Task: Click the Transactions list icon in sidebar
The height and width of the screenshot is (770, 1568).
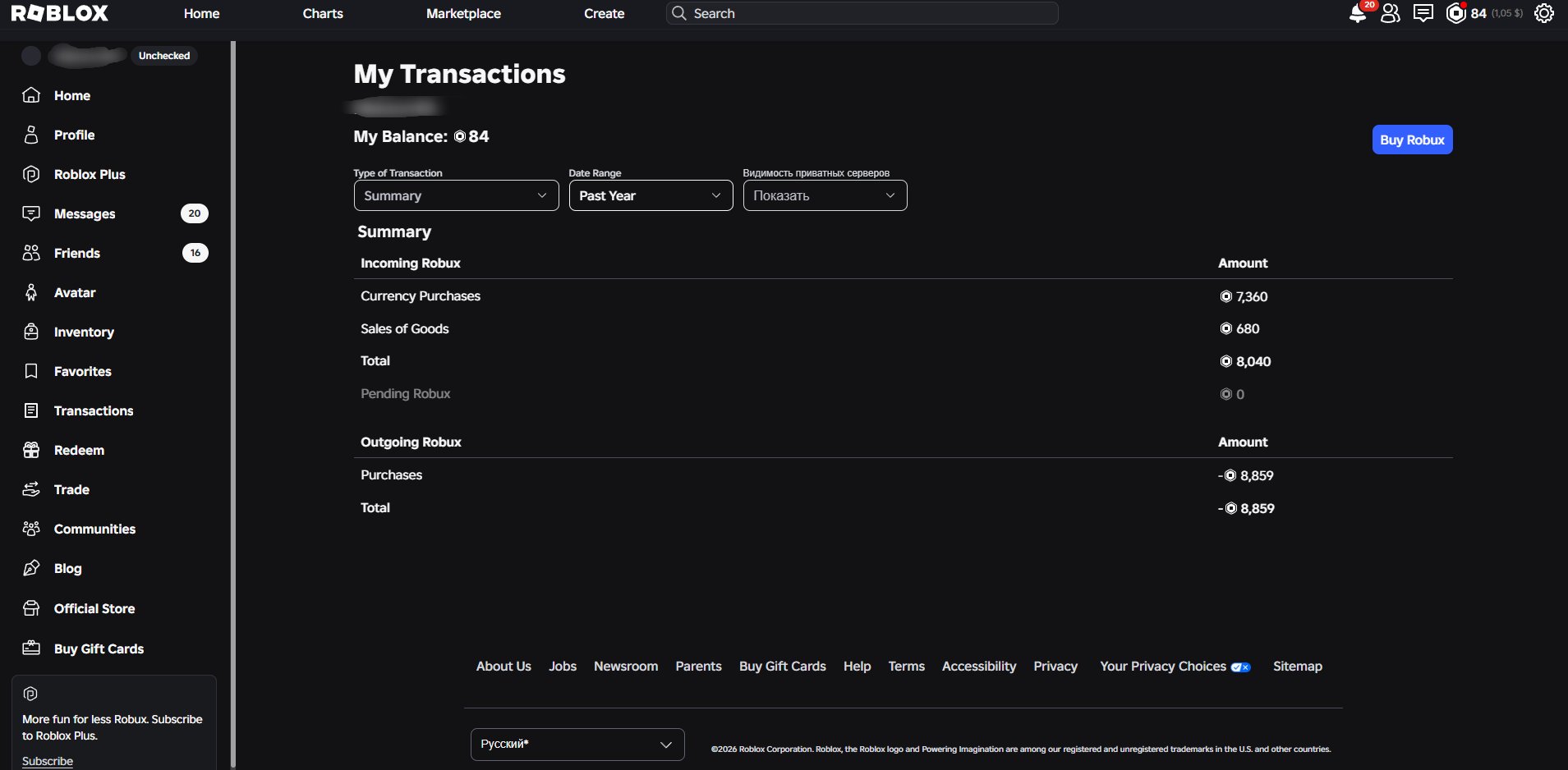Action: [x=31, y=410]
